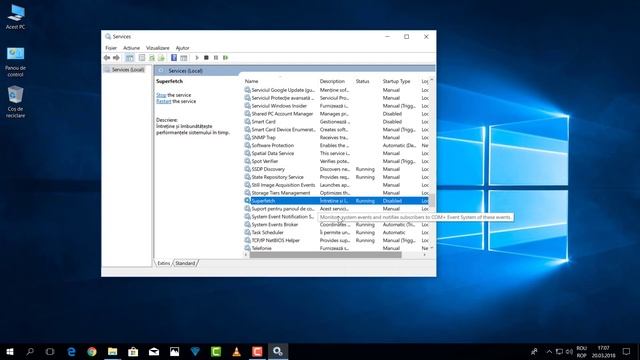Image resolution: width=640 pixels, height=360 pixels.
Task: Click the vertical scrollbar down arrow
Action: (432, 248)
